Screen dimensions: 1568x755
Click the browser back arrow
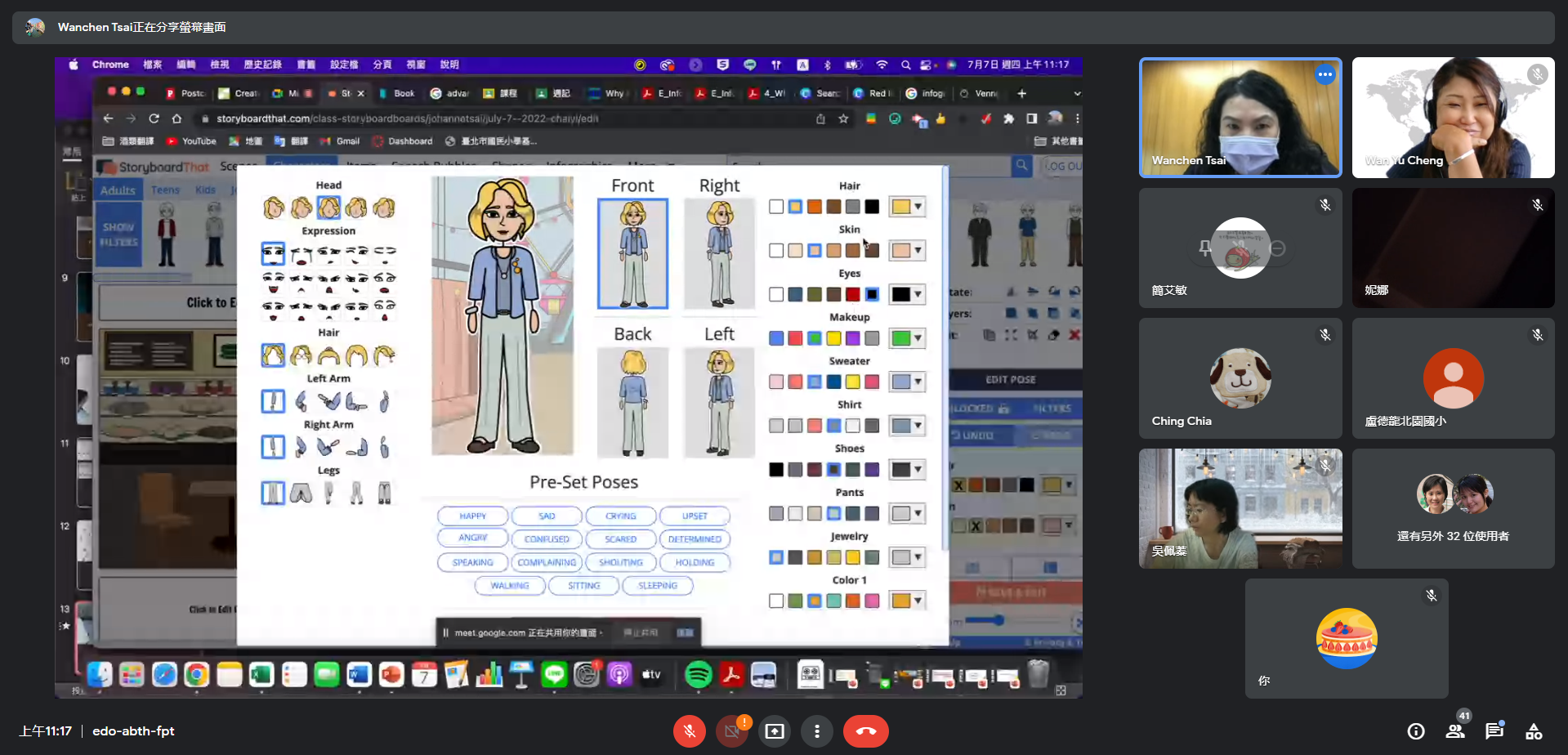[x=109, y=118]
